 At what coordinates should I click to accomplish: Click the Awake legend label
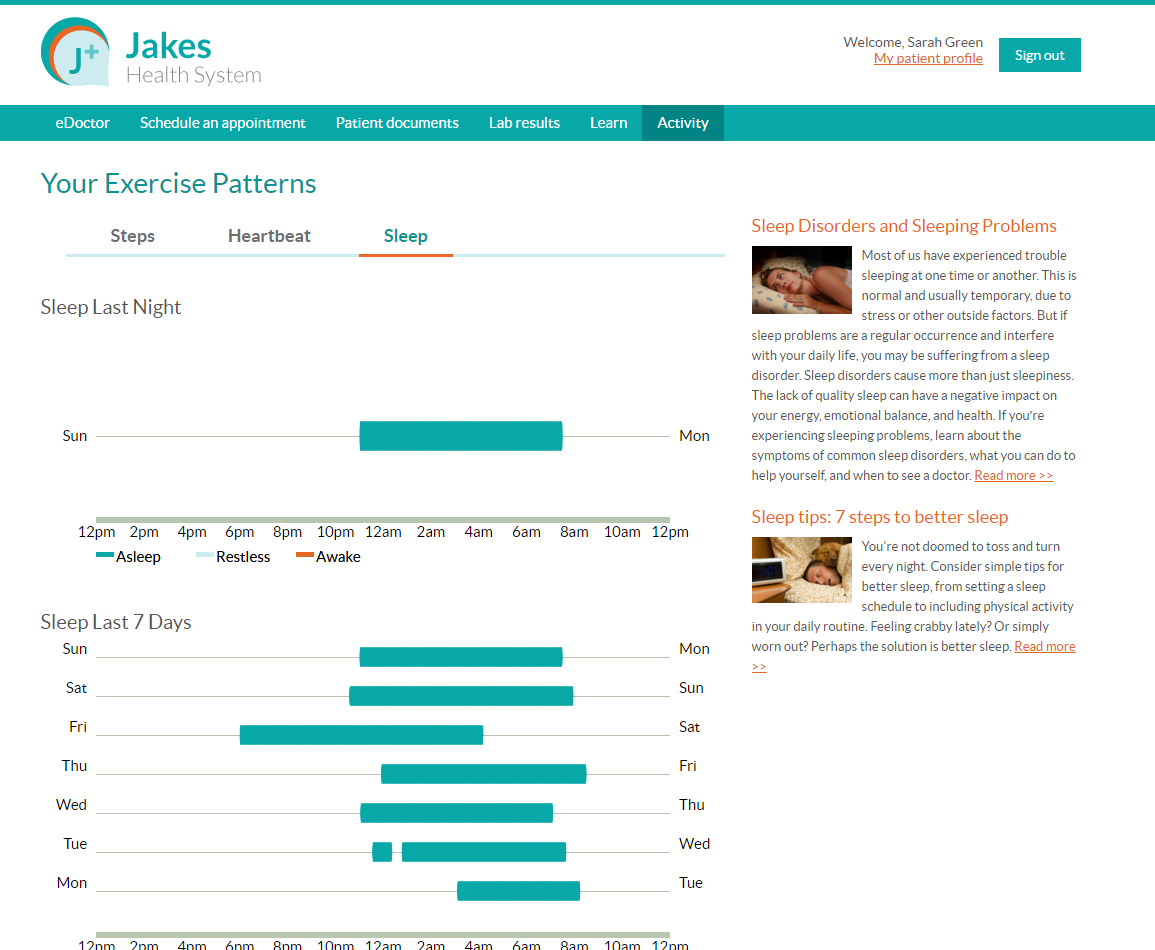338,557
